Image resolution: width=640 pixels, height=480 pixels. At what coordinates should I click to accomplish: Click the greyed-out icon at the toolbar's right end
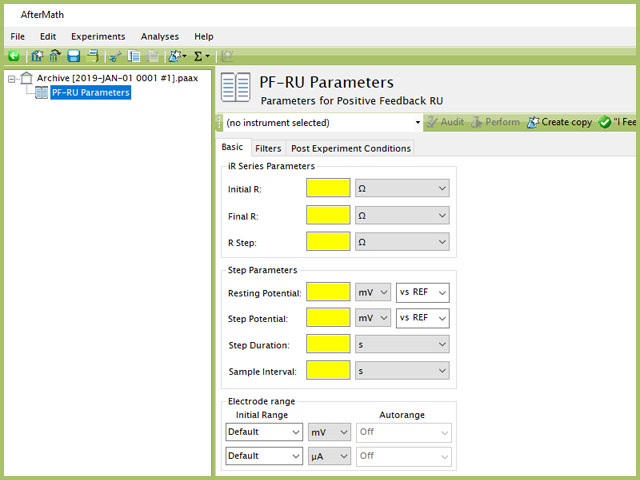tap(227, 56)
